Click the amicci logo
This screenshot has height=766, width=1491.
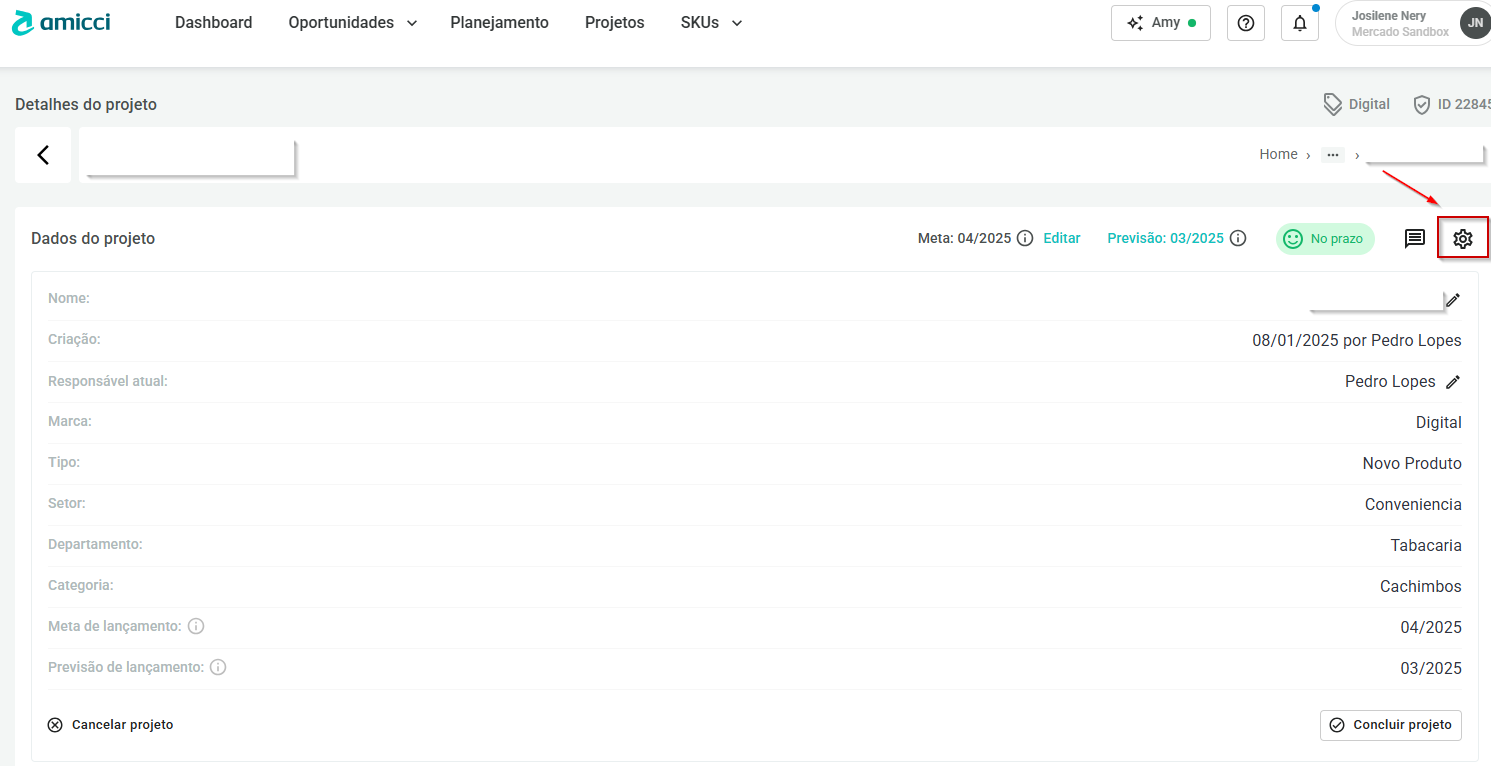[62, 22]
